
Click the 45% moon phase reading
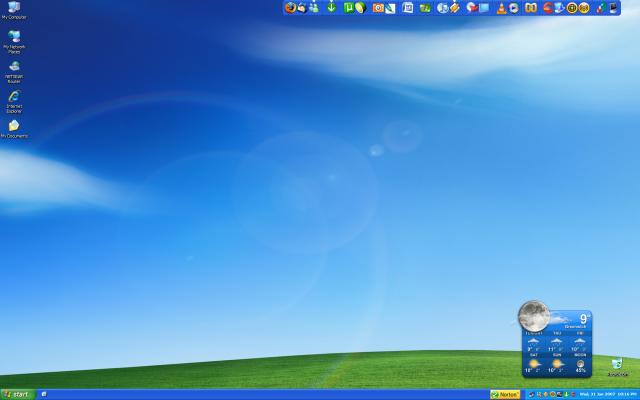coord(580,371)
